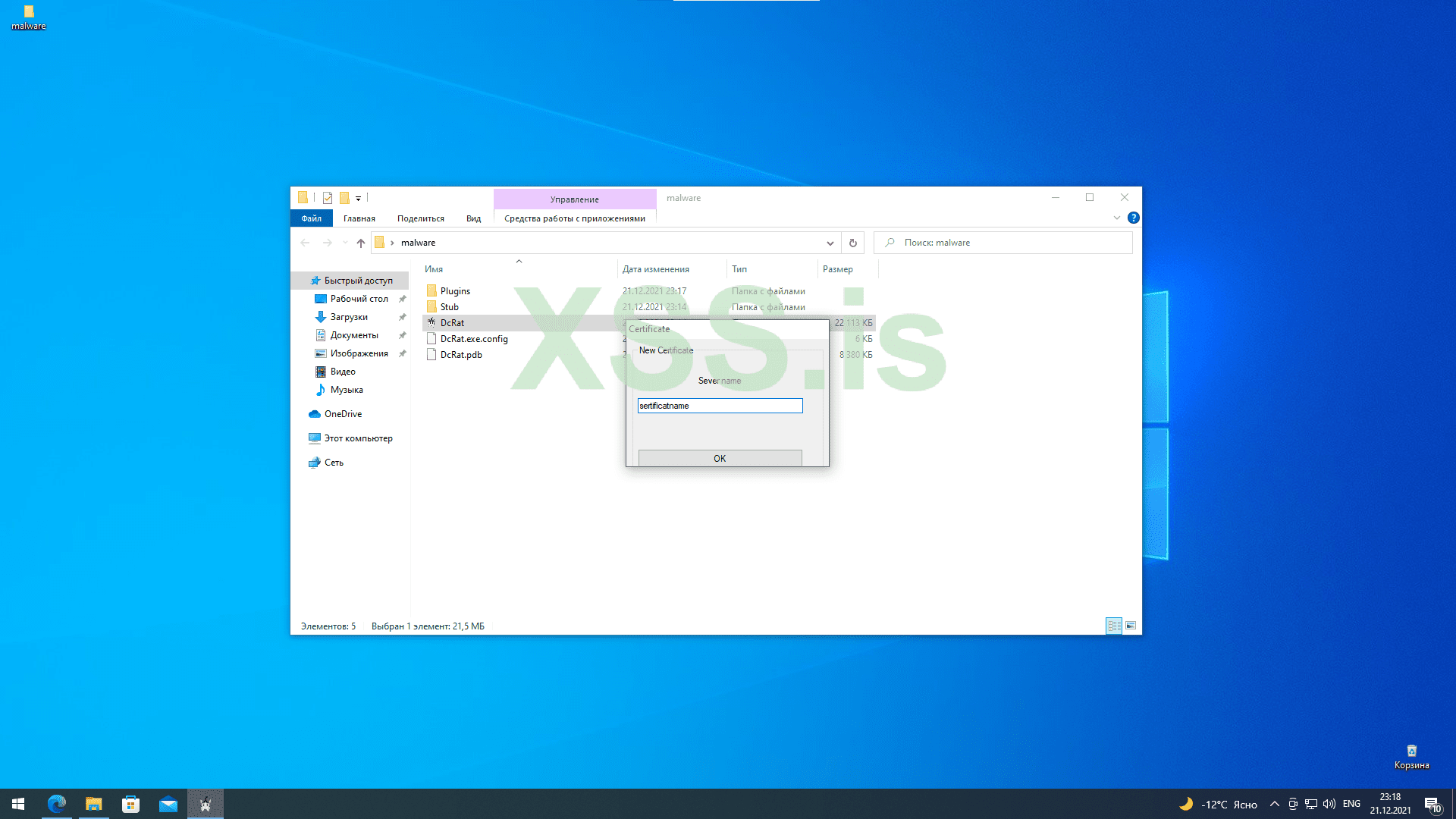Select the DcRat.exe.config file
The image size is (1456, 819).
473,339
